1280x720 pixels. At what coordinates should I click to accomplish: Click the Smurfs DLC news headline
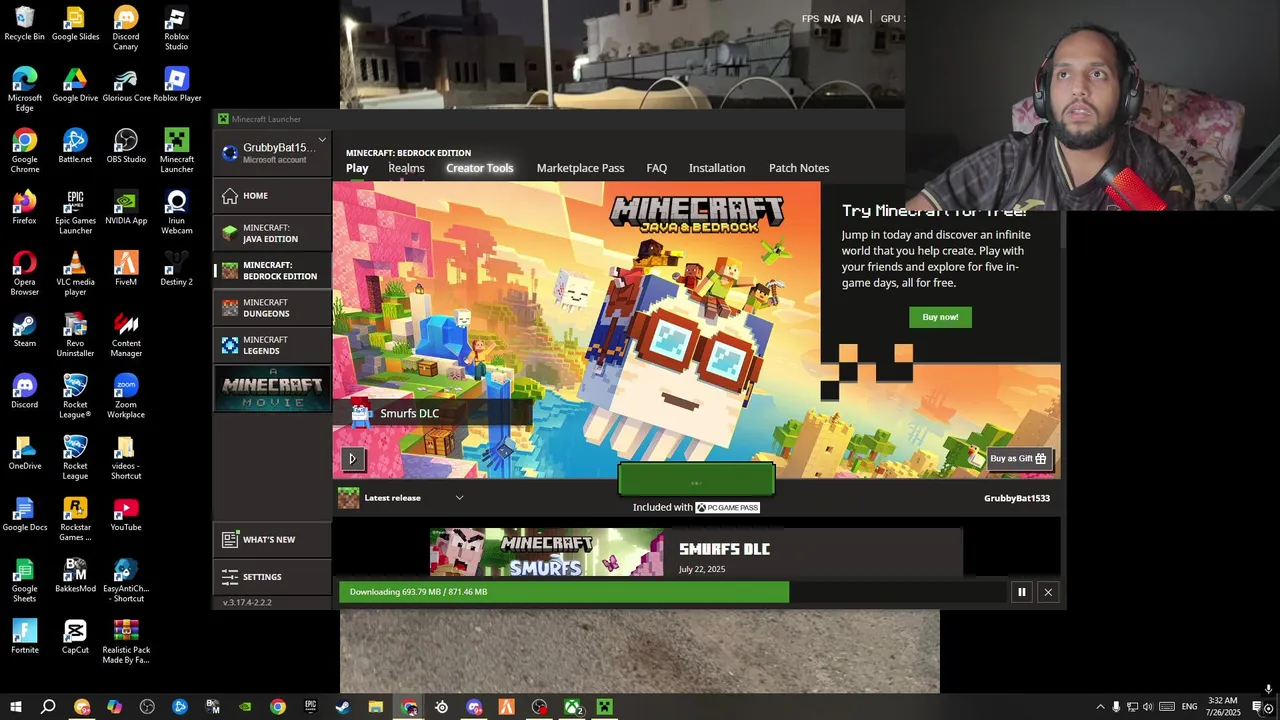[724, 549]
